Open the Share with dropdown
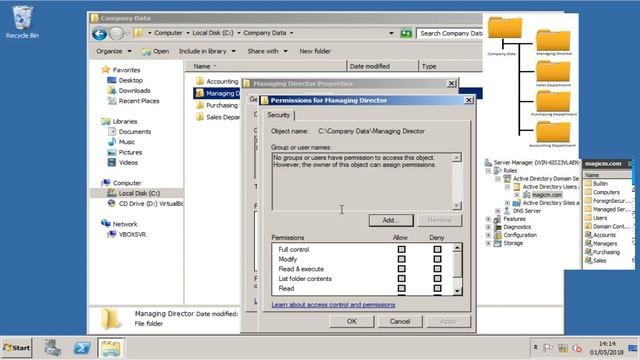Screen dimensions: 640x360 point(267,51)
